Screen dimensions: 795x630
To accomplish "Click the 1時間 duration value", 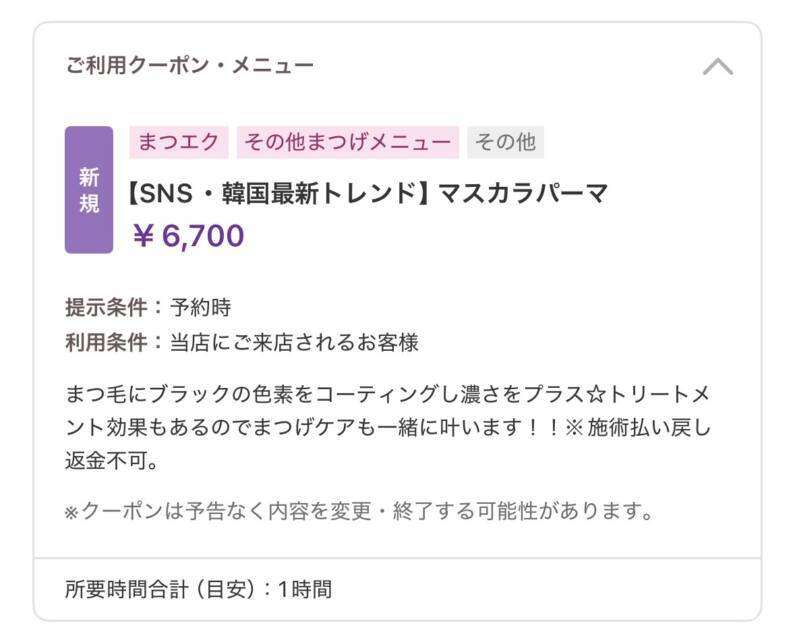I will click(304, 589).
